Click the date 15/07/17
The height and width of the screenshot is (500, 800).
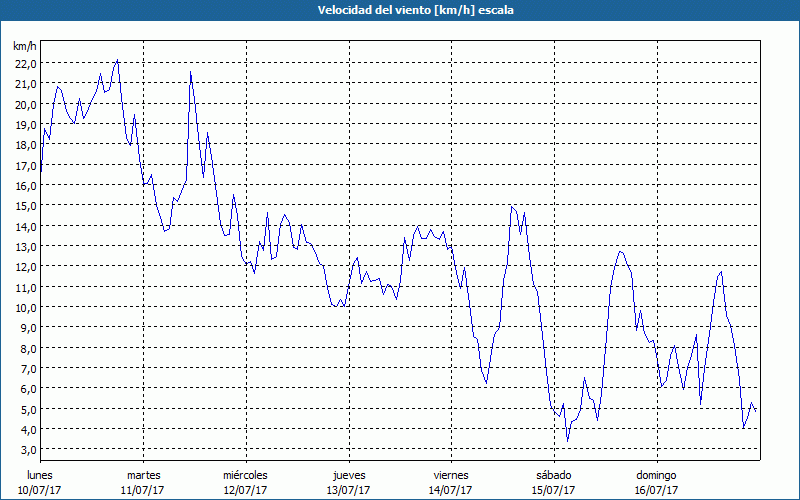click(x=554, y=490)
